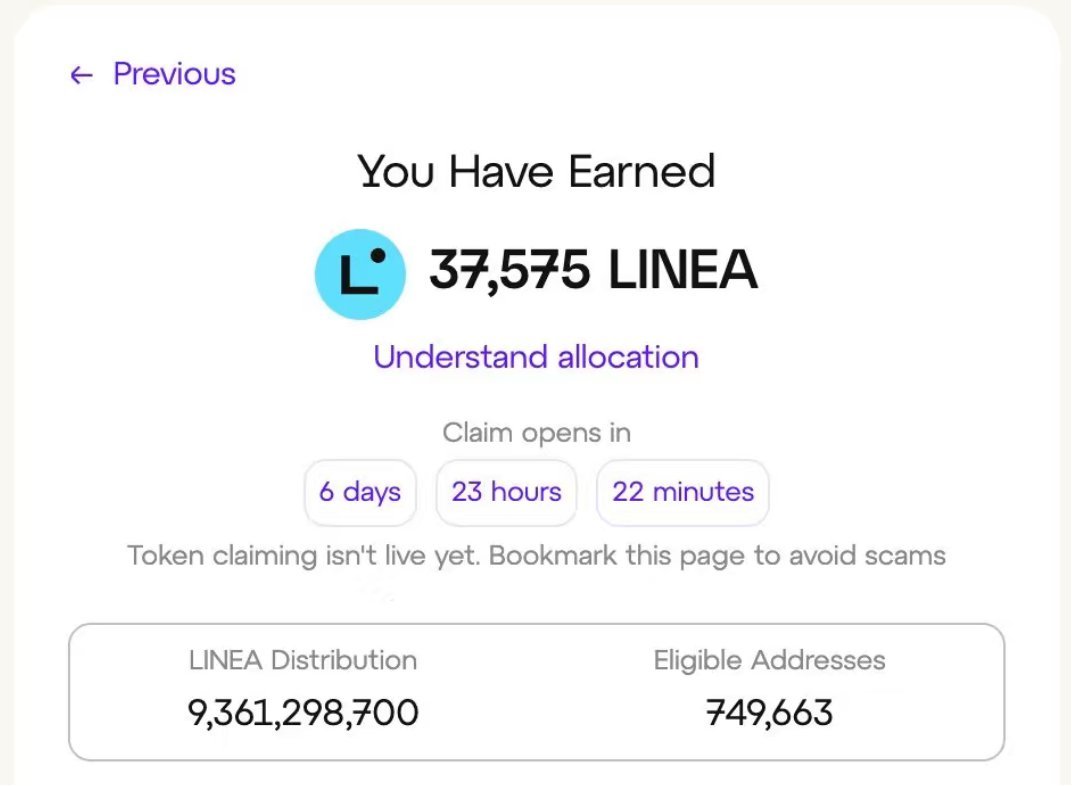Click the Bookmark this page to avoid scams text
Image resolution: width=1072 pixels, height=786 pixels.
(x=718, y=555)
